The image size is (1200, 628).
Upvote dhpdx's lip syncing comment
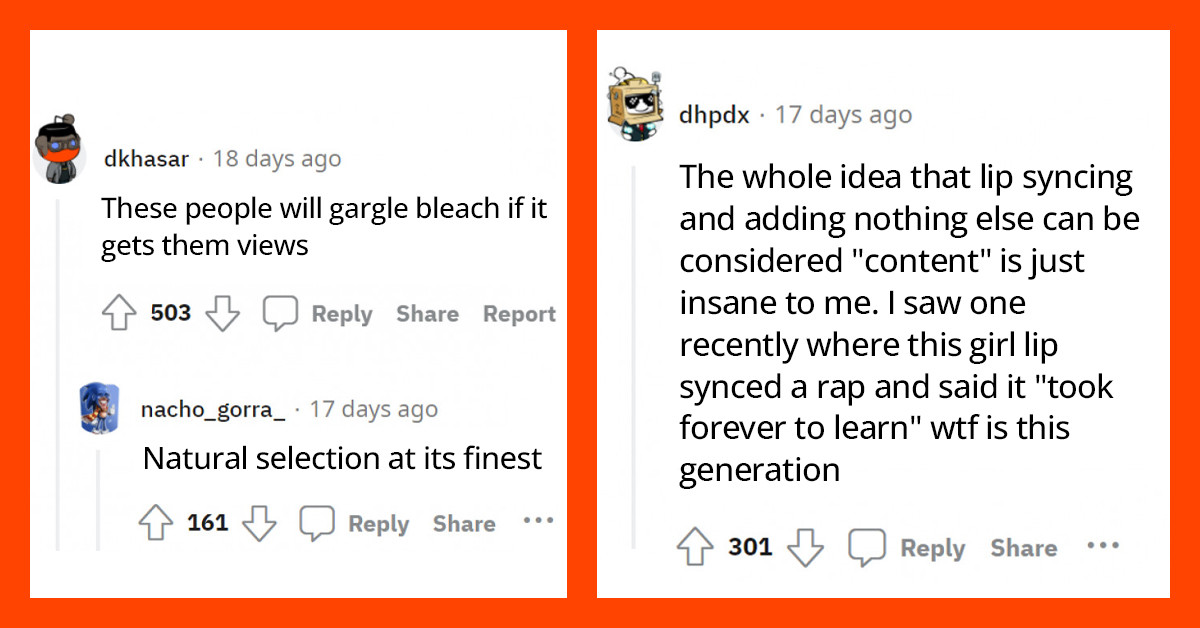pyautogui.click(x=695, y=547)
